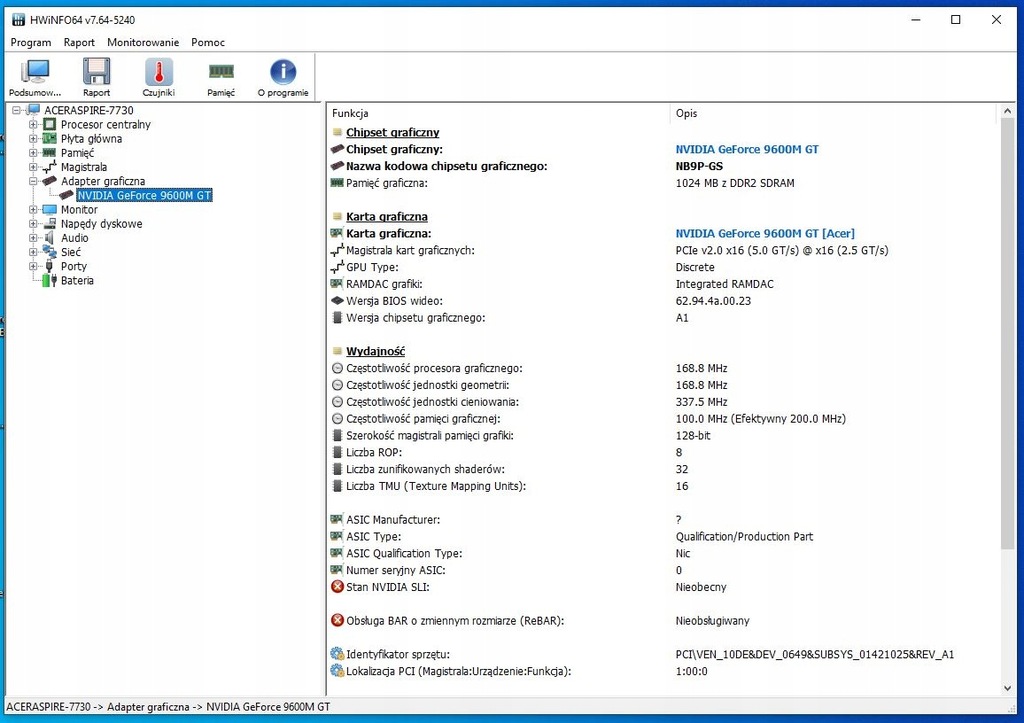Click the Sieć network icon
1024x723 pixels.
click(50, 252)
